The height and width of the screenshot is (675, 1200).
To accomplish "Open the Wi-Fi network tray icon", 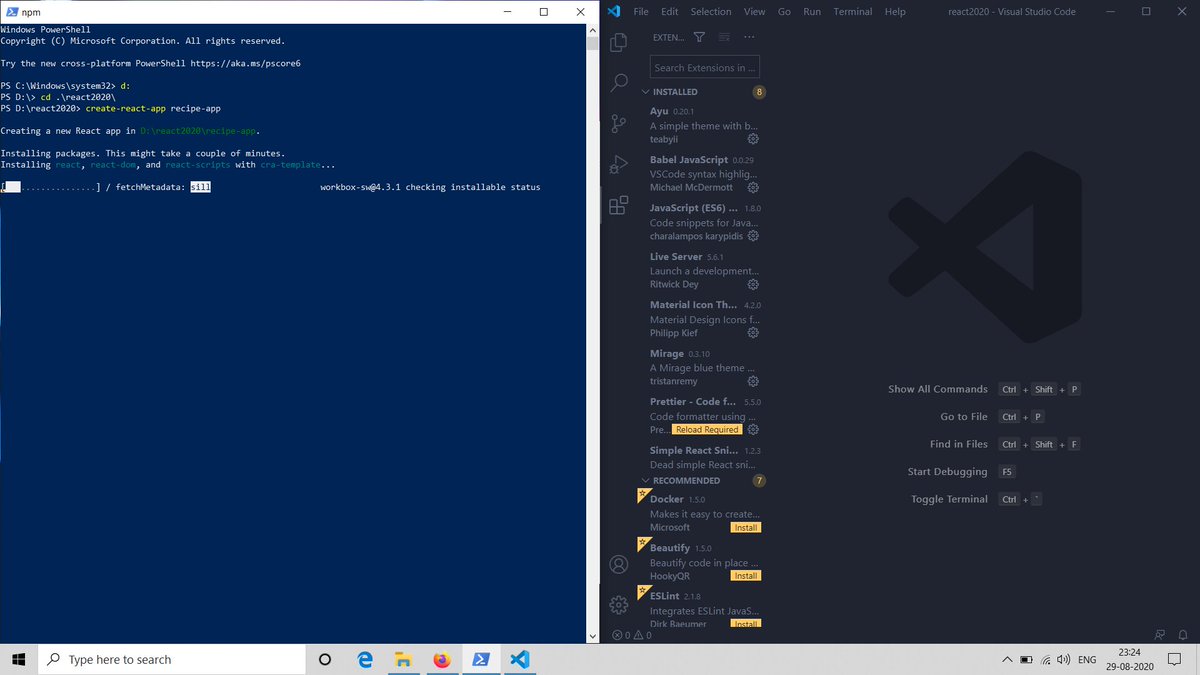I will [1045, 660].
